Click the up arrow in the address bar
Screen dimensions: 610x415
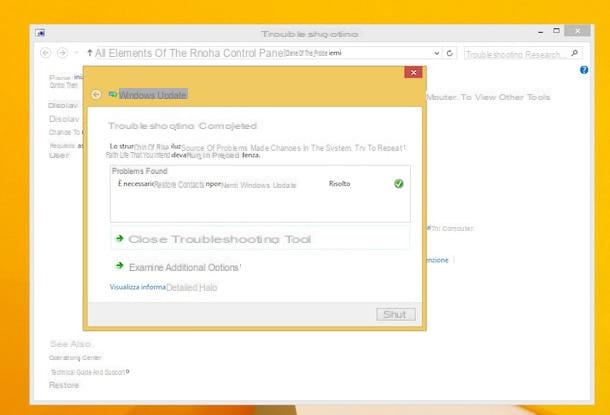(90, 53)
